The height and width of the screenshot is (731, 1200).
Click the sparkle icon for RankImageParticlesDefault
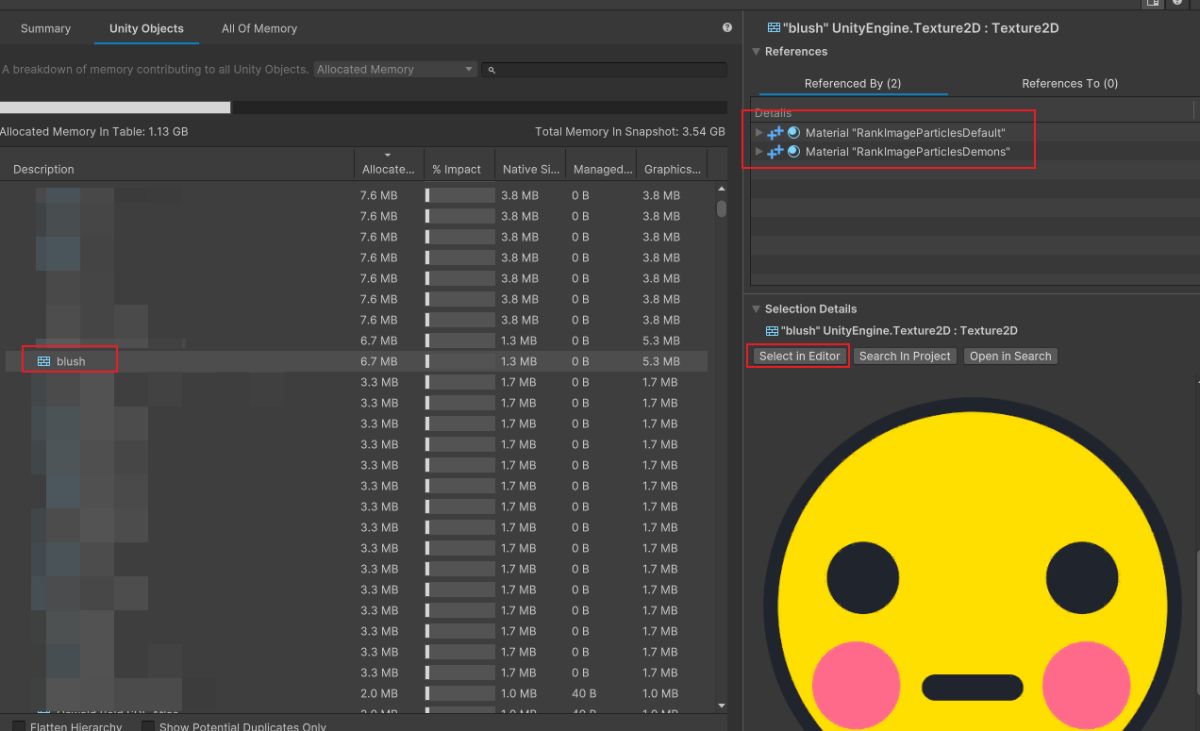click(x=775, y=132)
